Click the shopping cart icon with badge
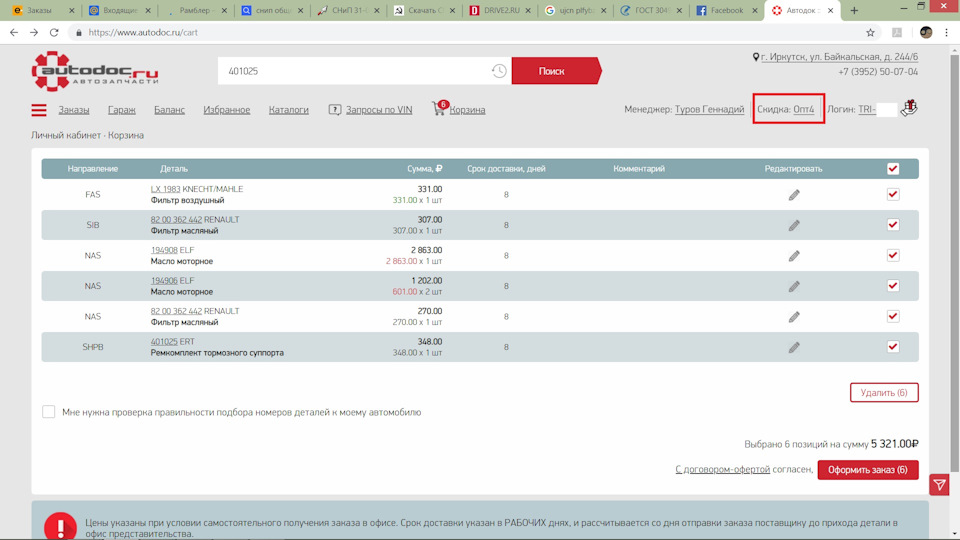Viewport: 960px width, 540px height. (x=440, y=108)
